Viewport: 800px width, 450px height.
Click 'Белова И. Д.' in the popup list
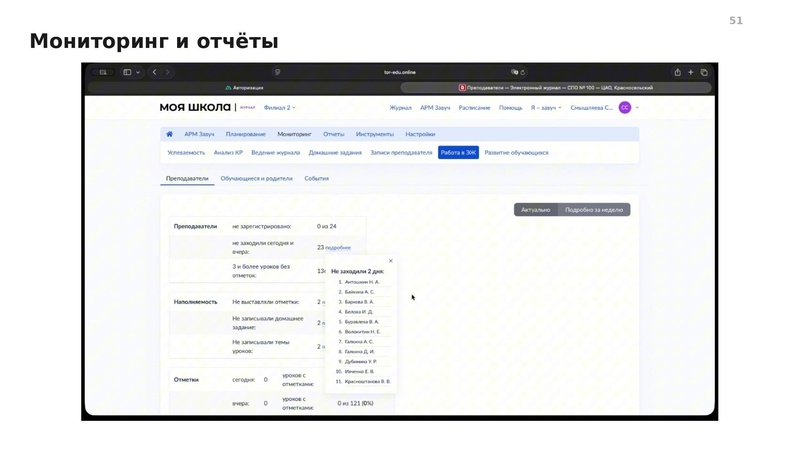tap(359, 312)
